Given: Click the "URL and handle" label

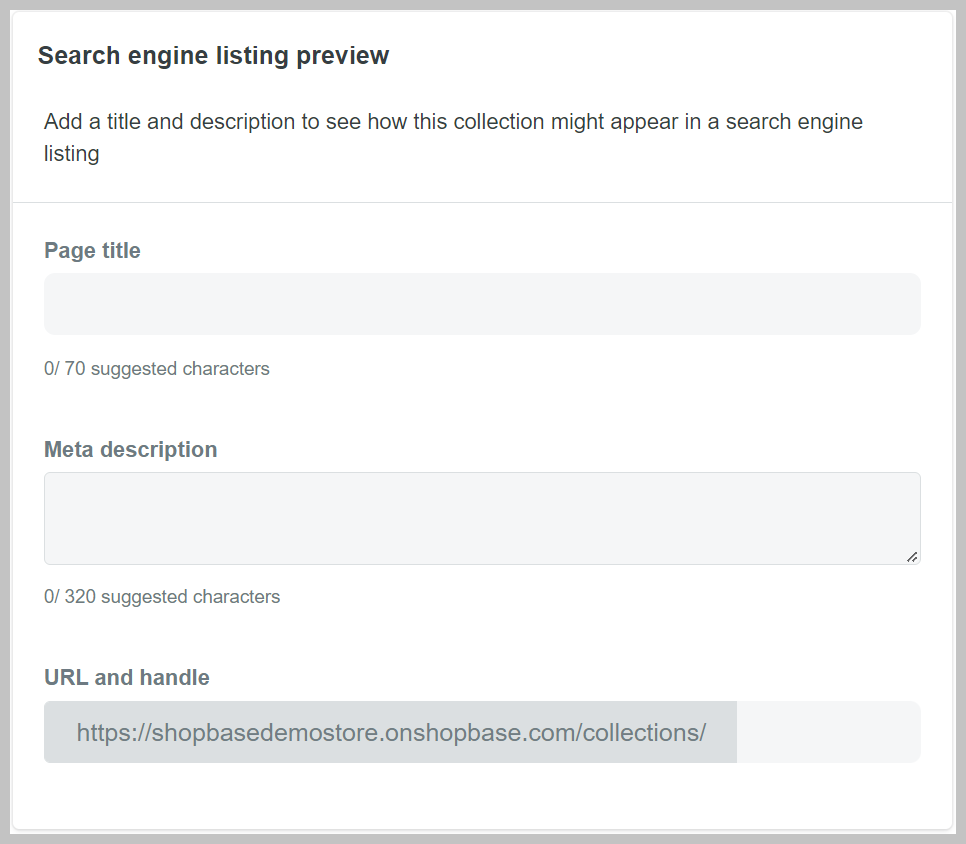Looking at the screenshot, I should tap(127, 678).
